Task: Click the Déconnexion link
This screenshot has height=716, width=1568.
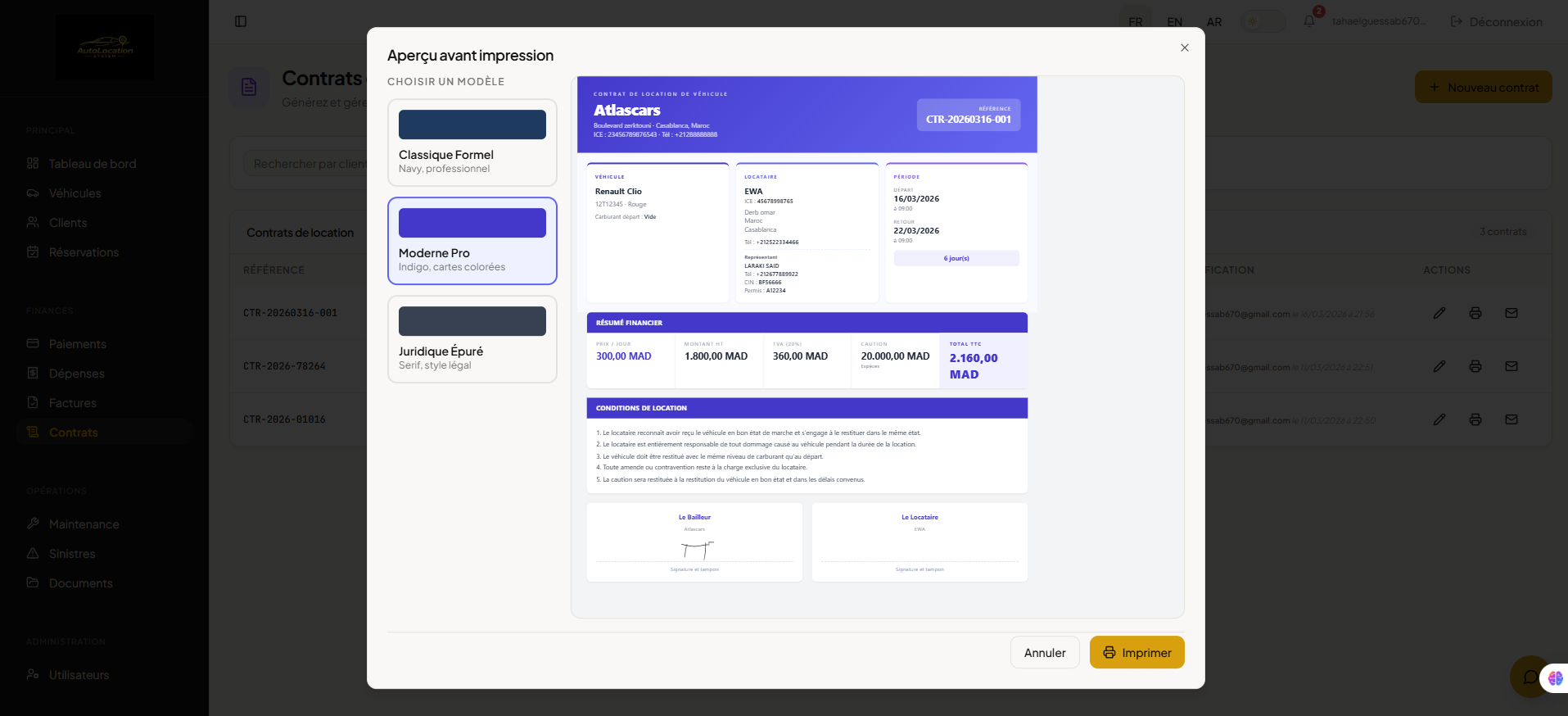Action: coord(1497,22)
